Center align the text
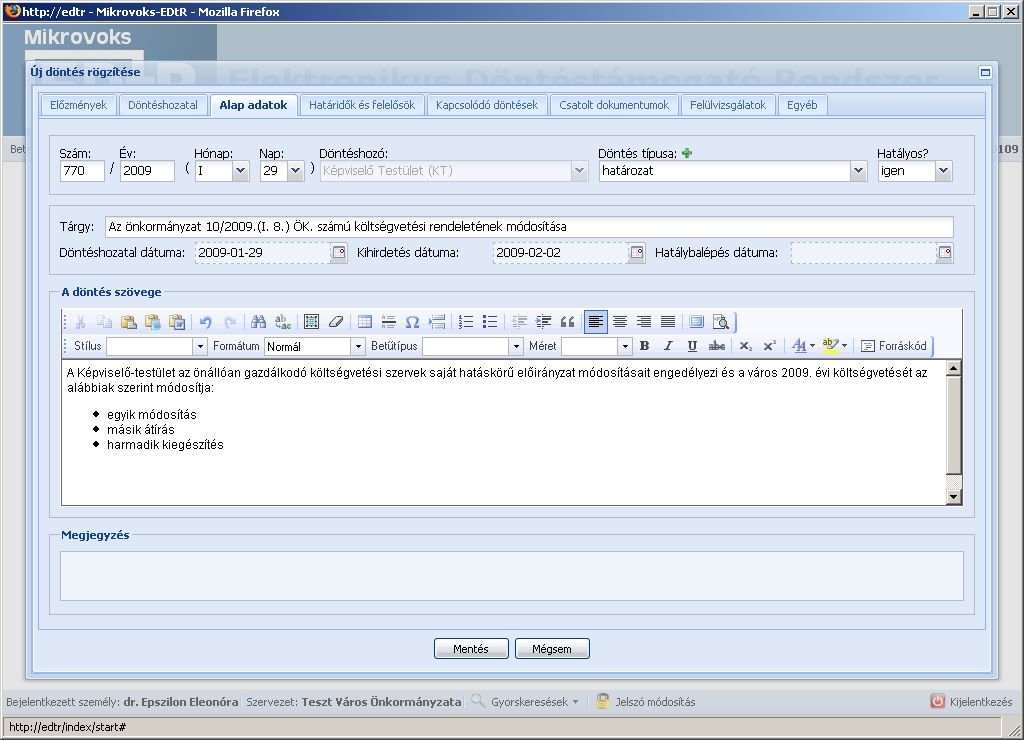Screen dimensions: 1024x740 (620, 322)
